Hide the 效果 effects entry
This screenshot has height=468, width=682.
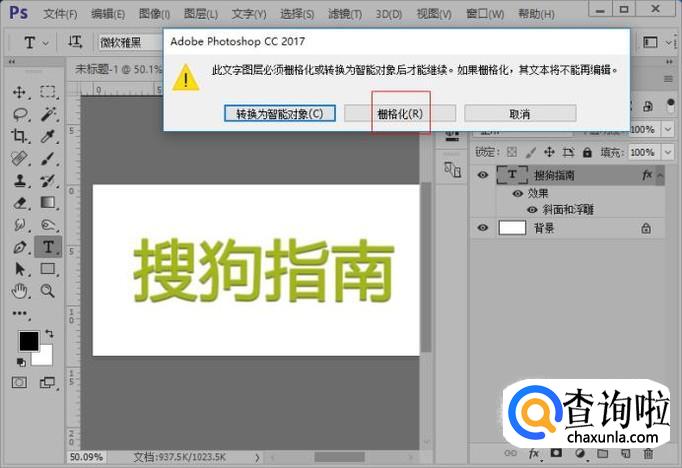[x=518, y=193]
